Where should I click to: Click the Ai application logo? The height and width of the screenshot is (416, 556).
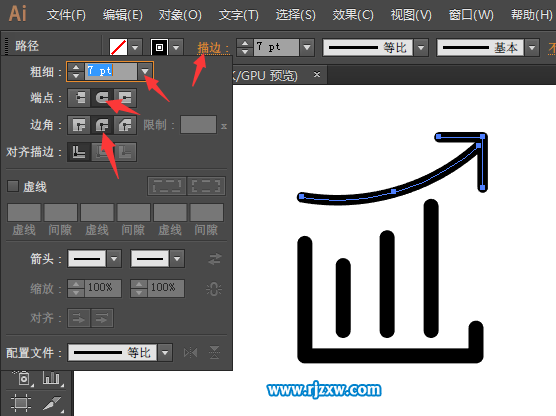(x=18, y=14)
